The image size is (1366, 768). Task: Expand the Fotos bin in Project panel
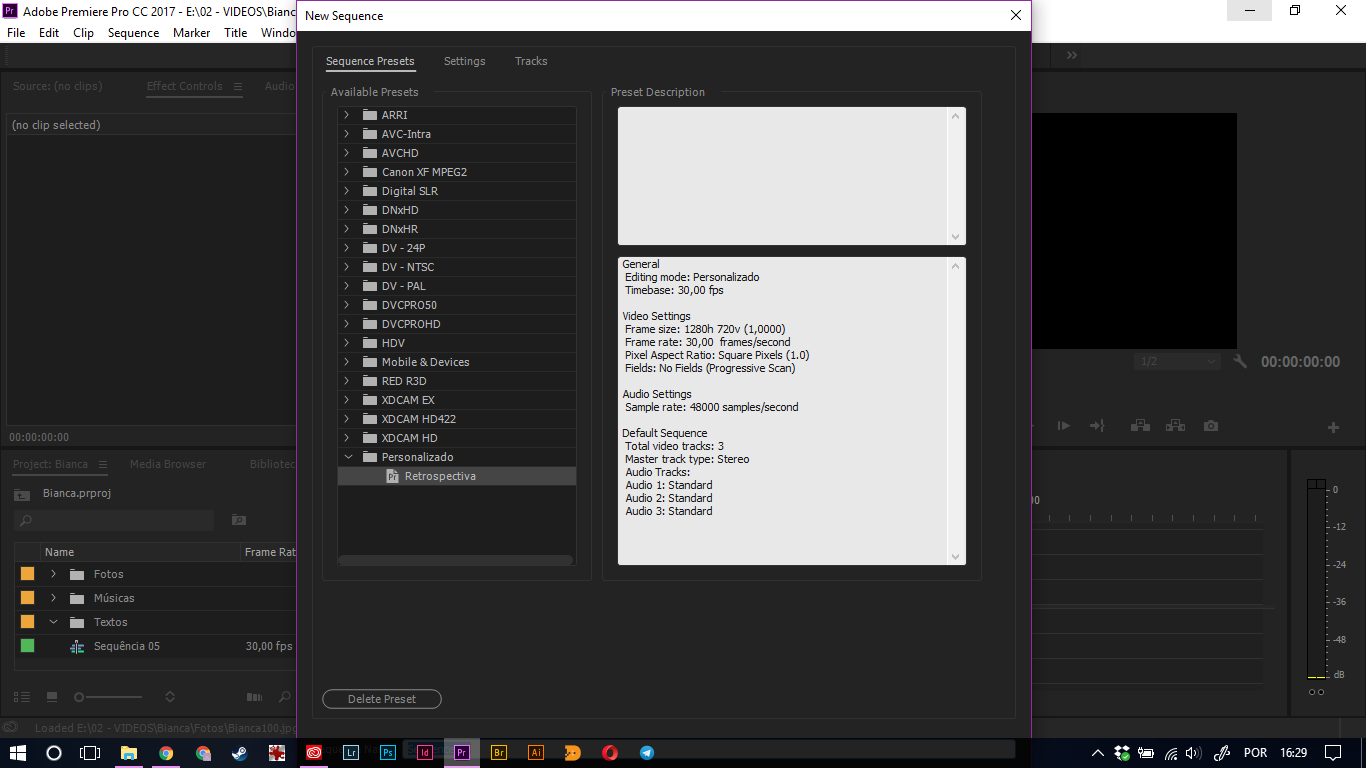[53, 574]
